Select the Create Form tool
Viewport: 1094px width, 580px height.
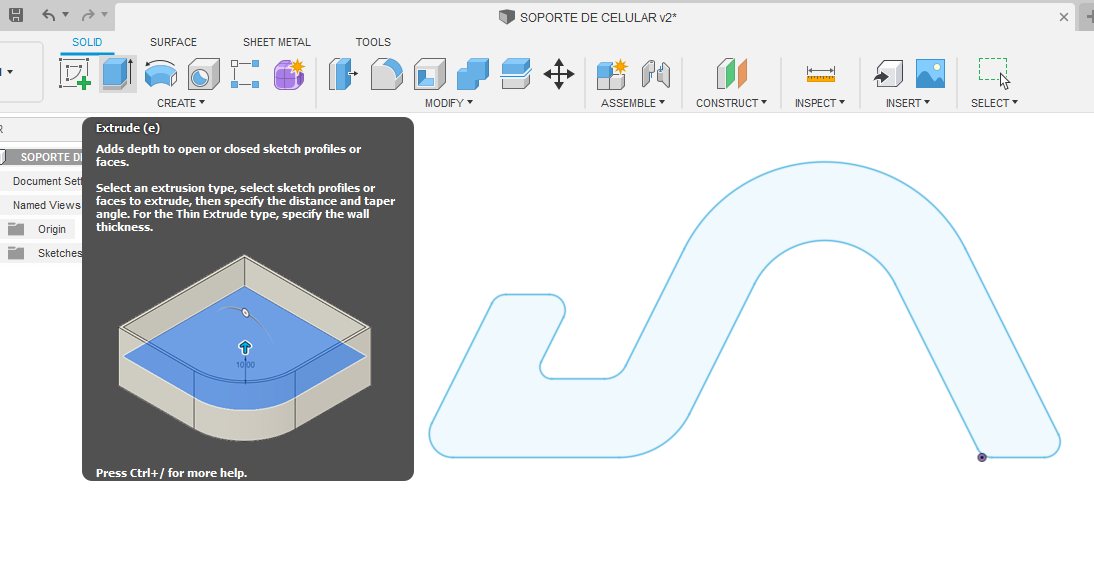[289, 73]
